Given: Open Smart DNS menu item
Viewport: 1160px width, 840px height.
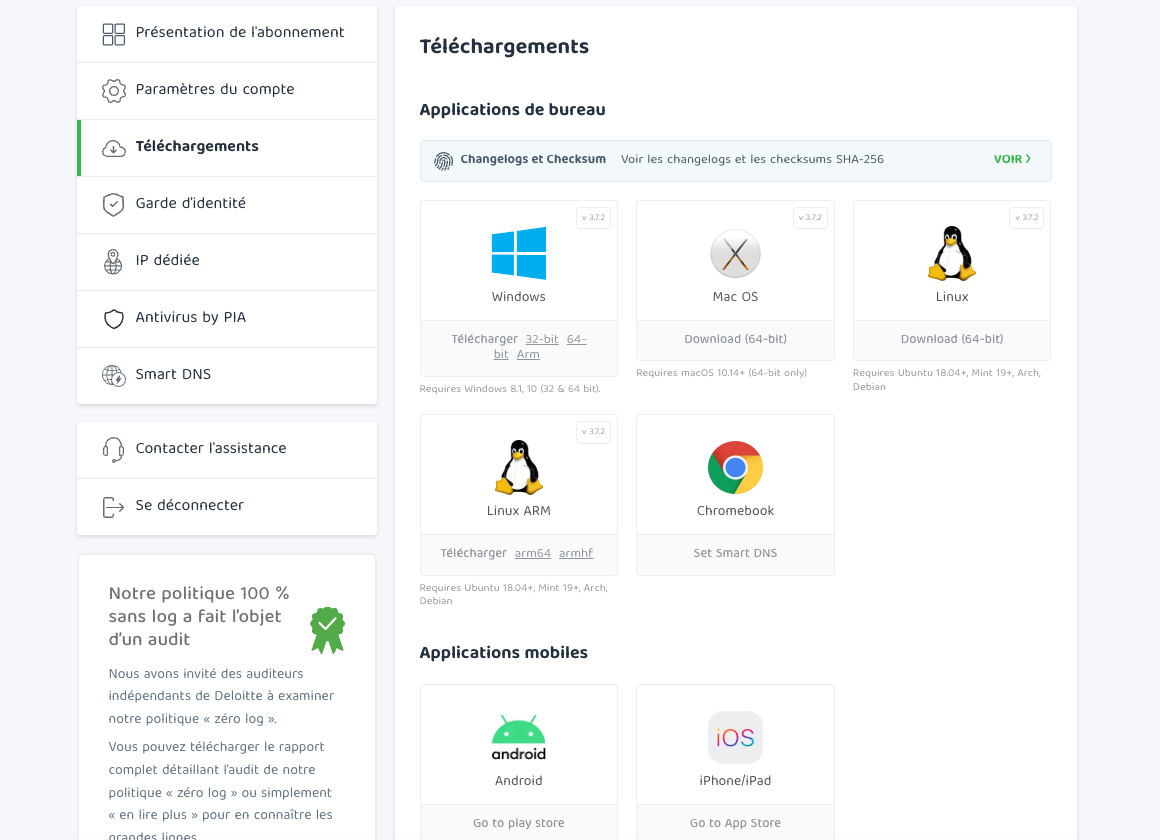Looking at the screenshot, I should click(227, 376).
